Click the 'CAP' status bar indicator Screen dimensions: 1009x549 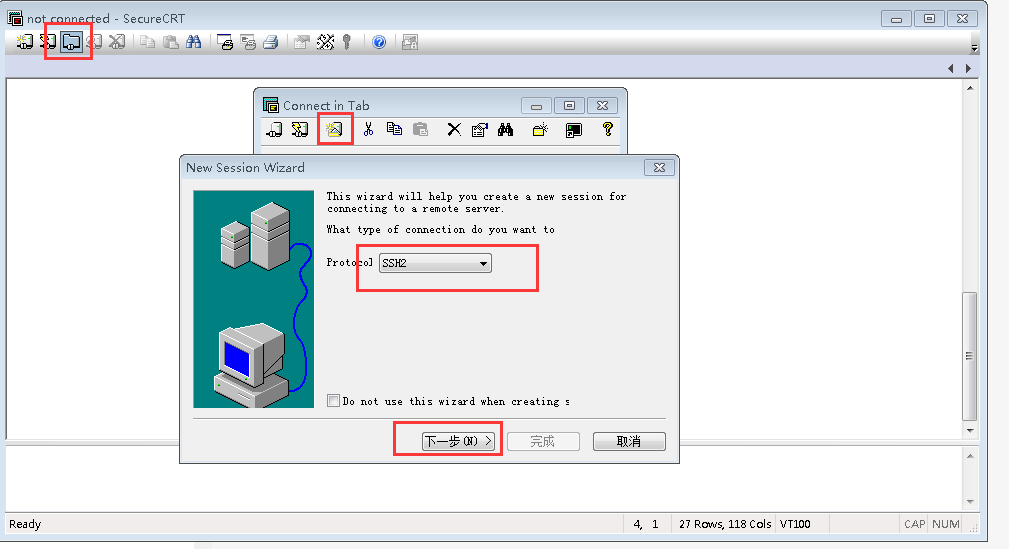coord(914,524)
